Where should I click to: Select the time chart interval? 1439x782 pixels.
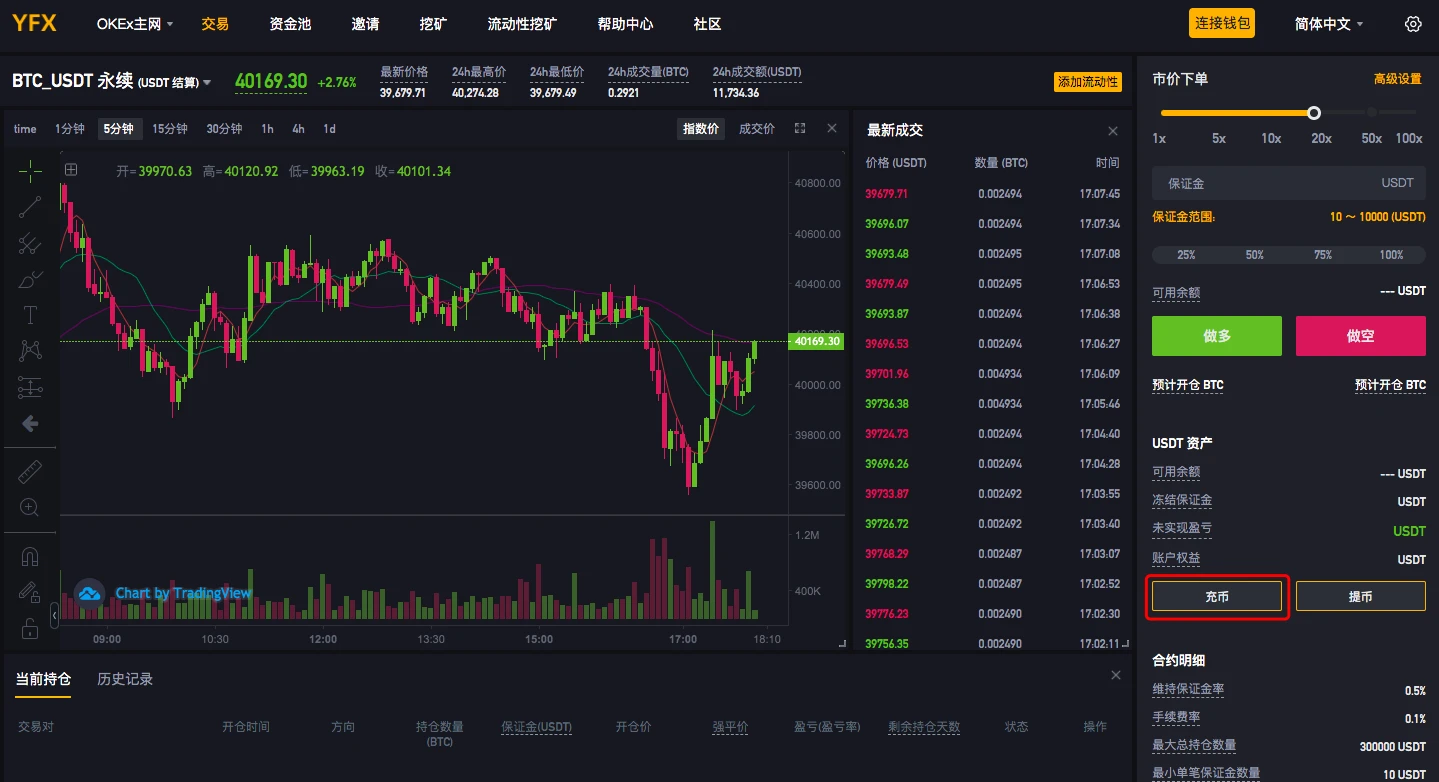tap(25, 129)
